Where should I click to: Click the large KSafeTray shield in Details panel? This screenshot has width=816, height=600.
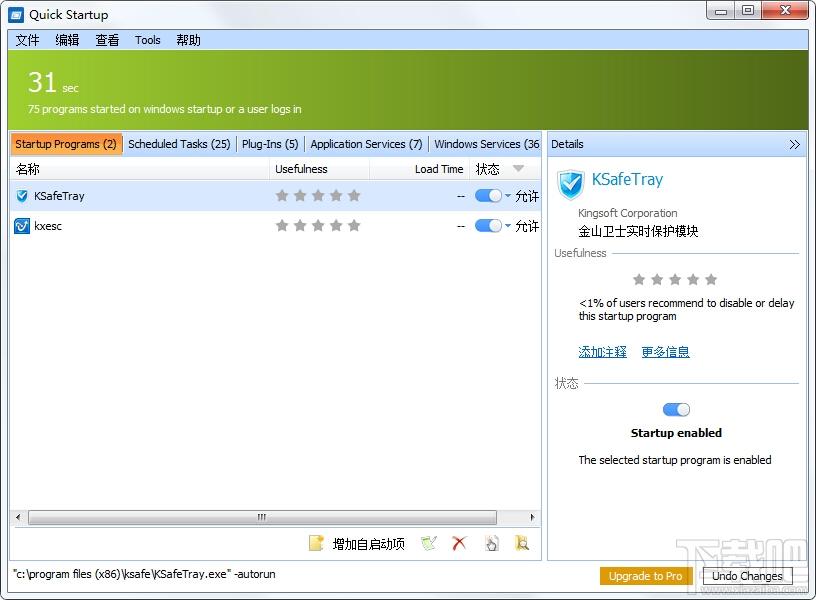click(x=570, y=184)
